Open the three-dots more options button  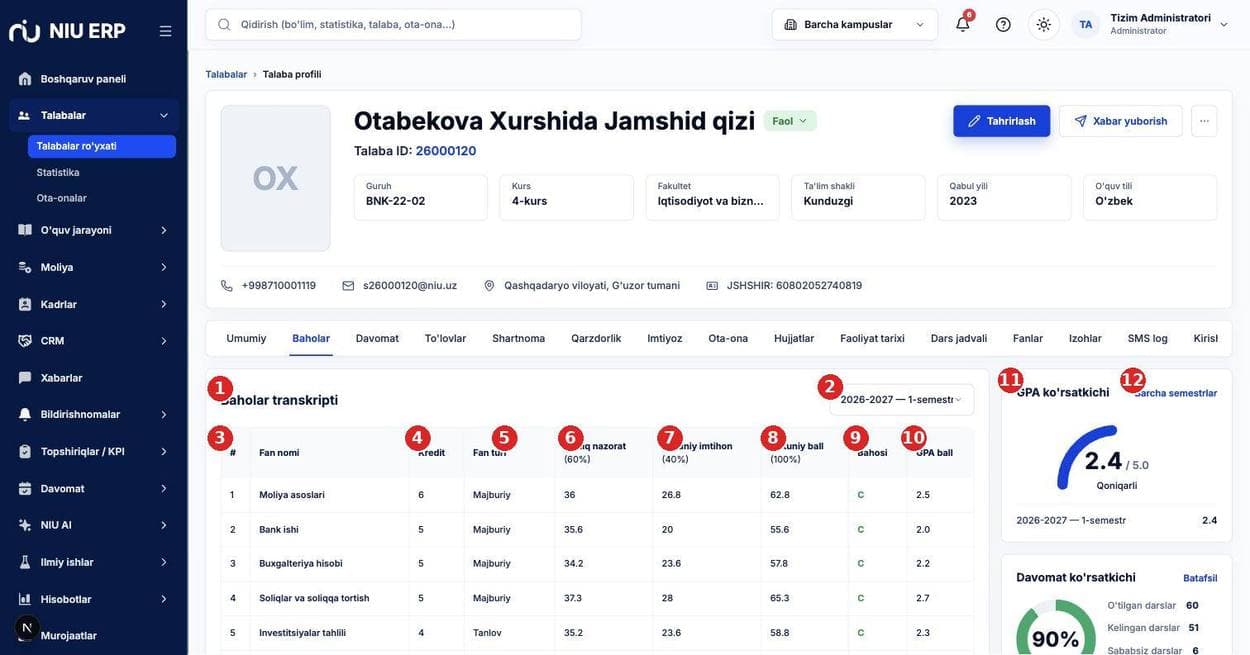tap(1204, 121)
